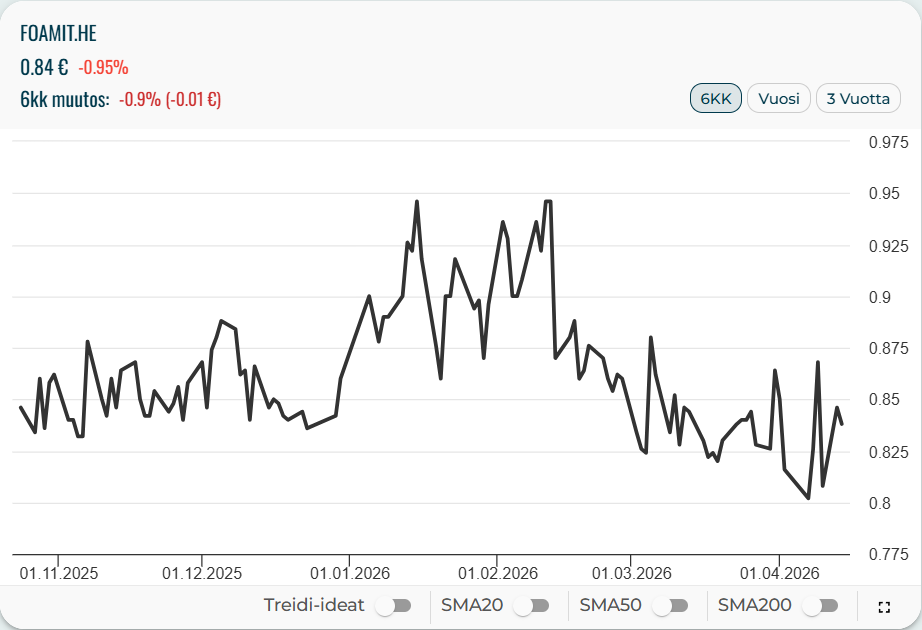Screen dimensions: 922x630
Task: Click the 01.02.2026 date tick label
Action: coord(498,573)
